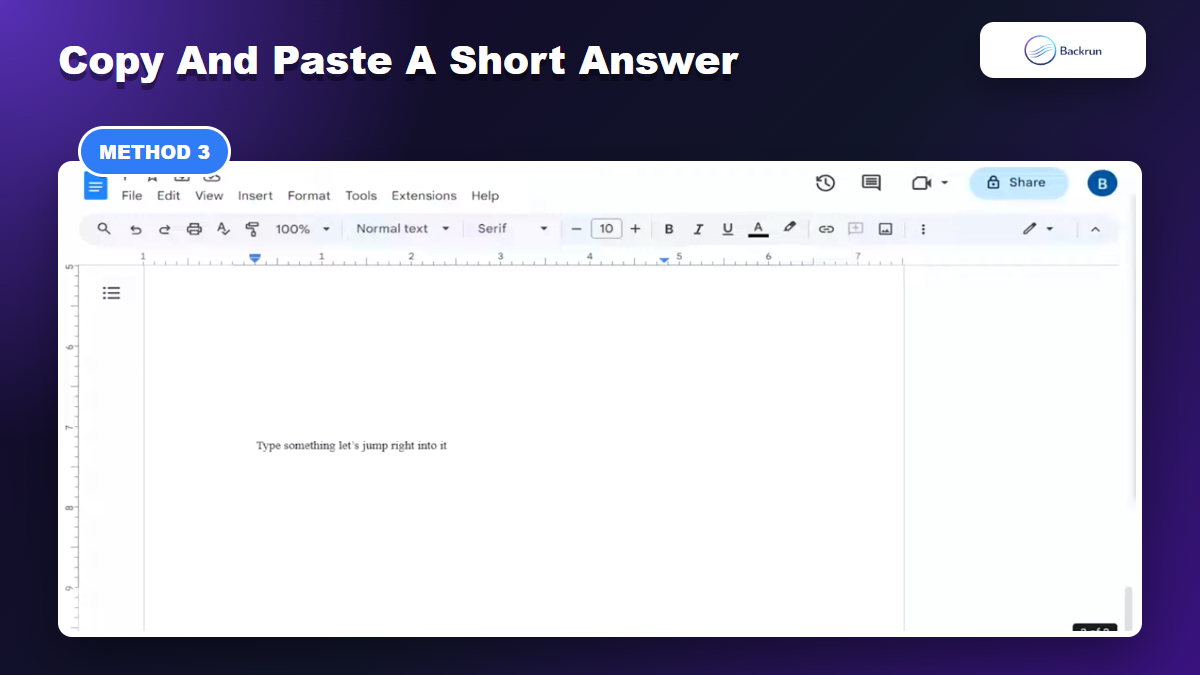Open the comment history icon

coord(871,183)
